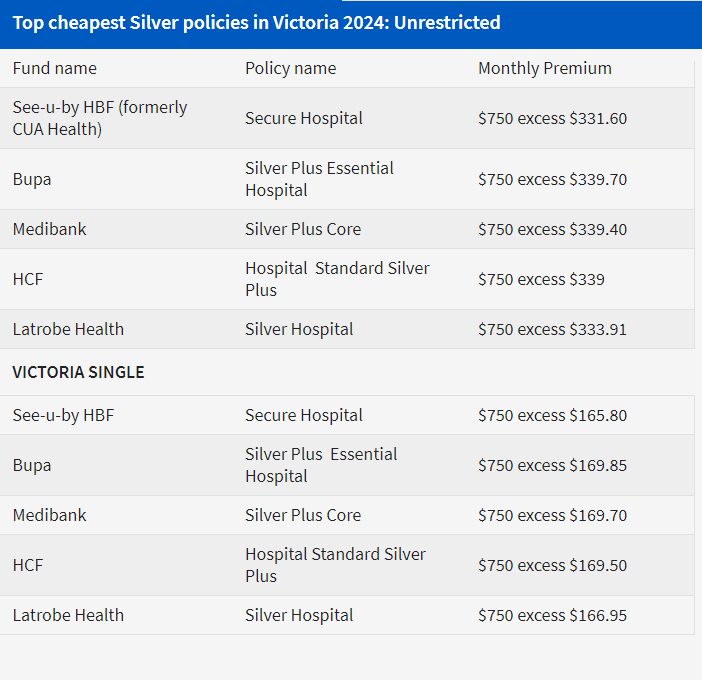Click the table title about Silver policies

point(257,22)
